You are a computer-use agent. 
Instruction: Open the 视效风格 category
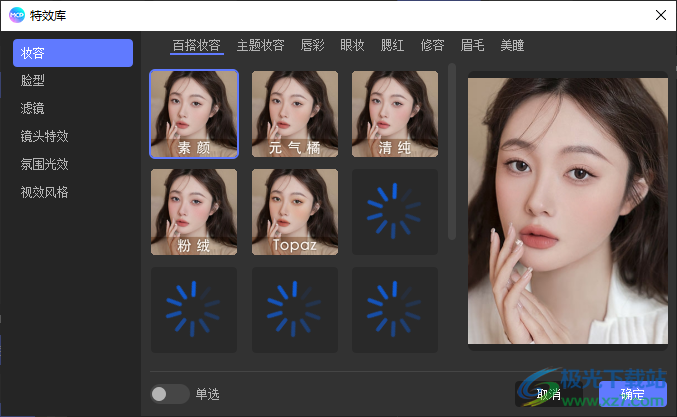(44, 192)
